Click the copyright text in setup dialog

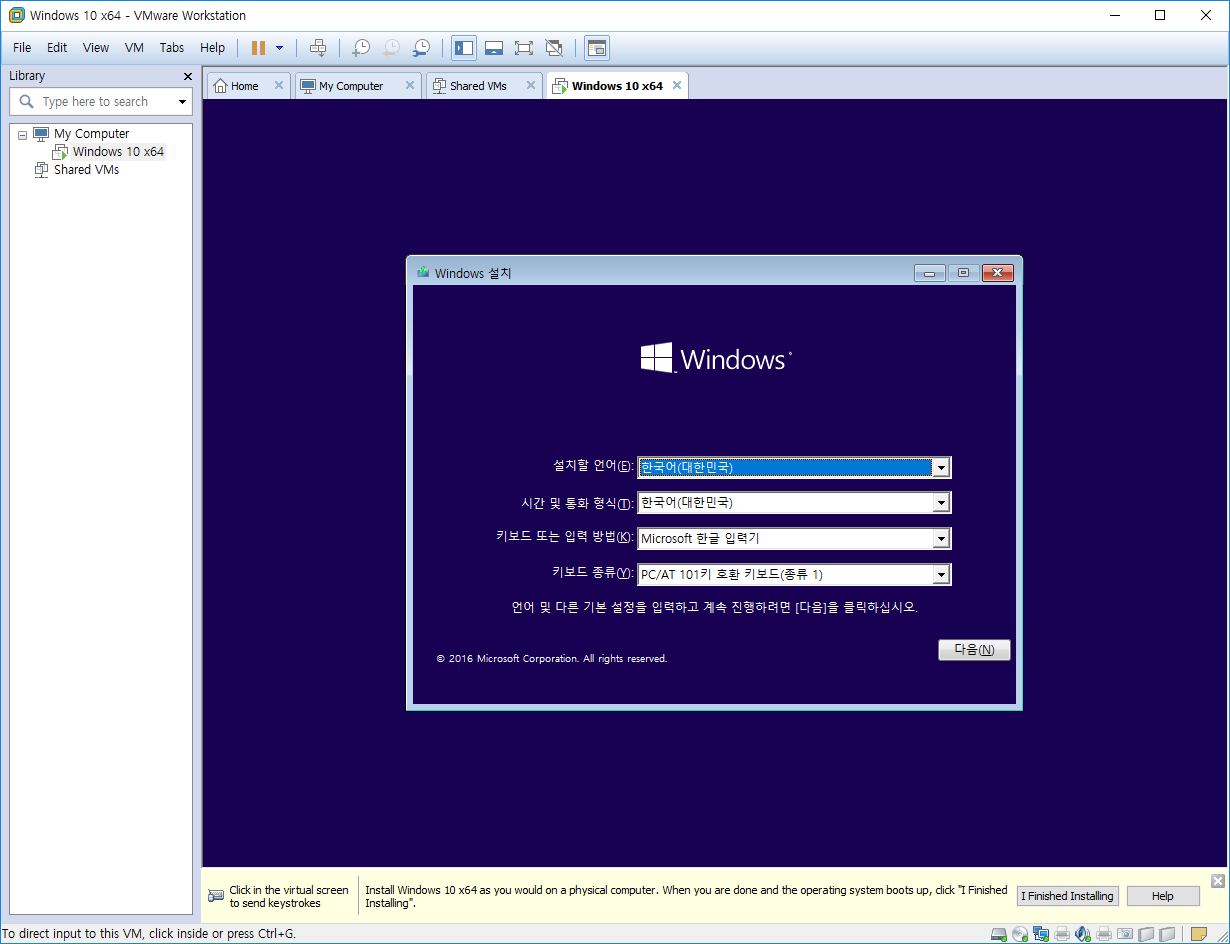[552, 659]
